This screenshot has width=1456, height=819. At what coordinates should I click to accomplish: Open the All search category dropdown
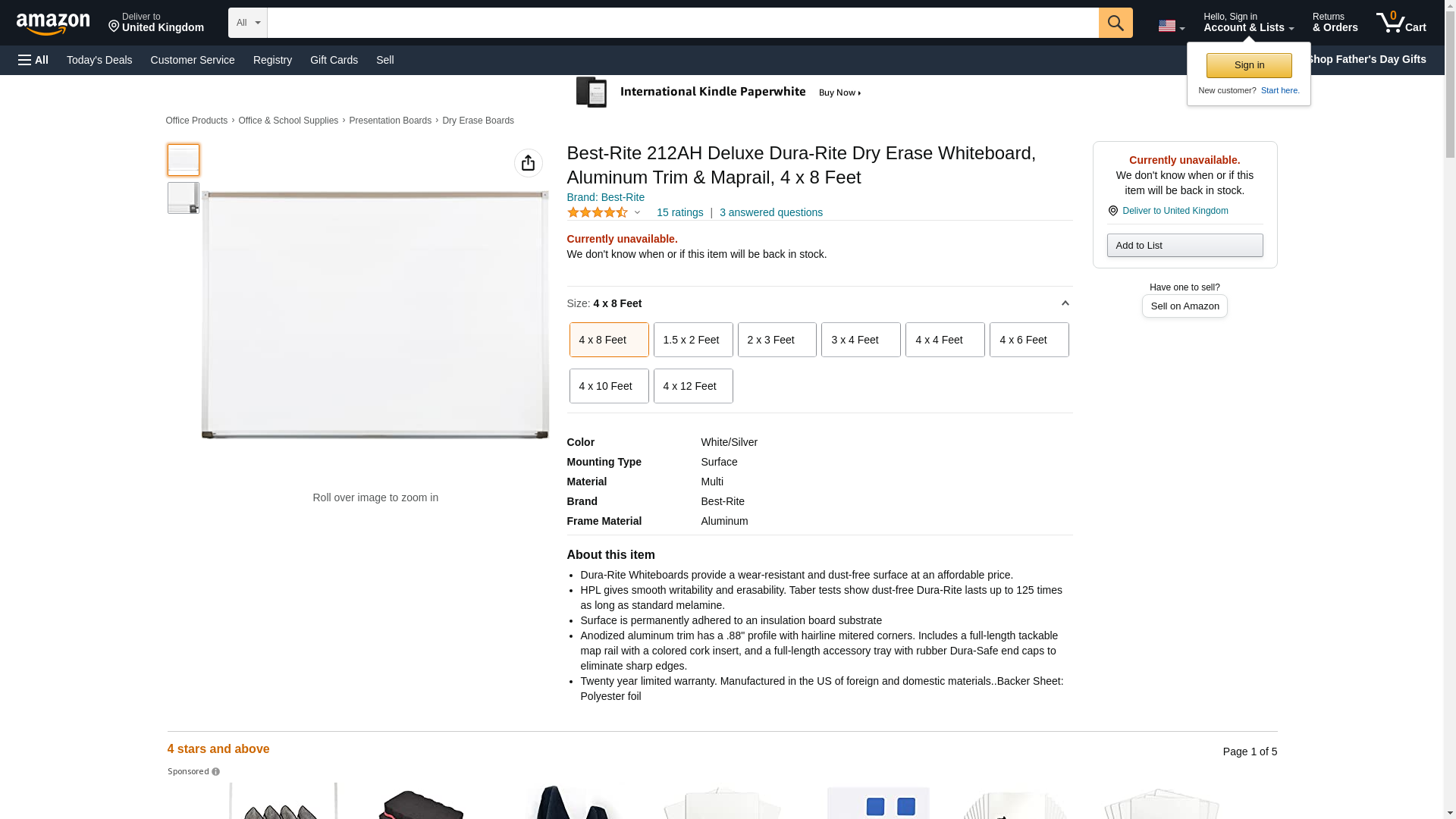[247, 23]
